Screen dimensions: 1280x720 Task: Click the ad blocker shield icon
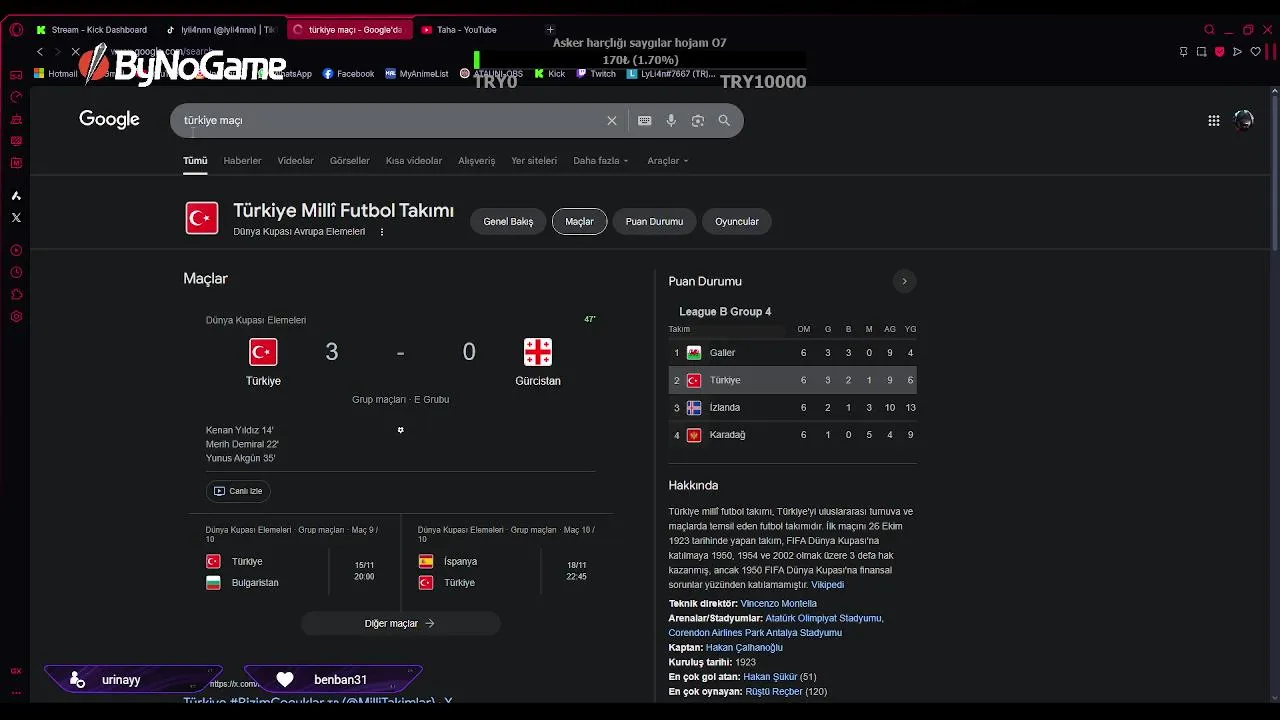point(1219,52)
